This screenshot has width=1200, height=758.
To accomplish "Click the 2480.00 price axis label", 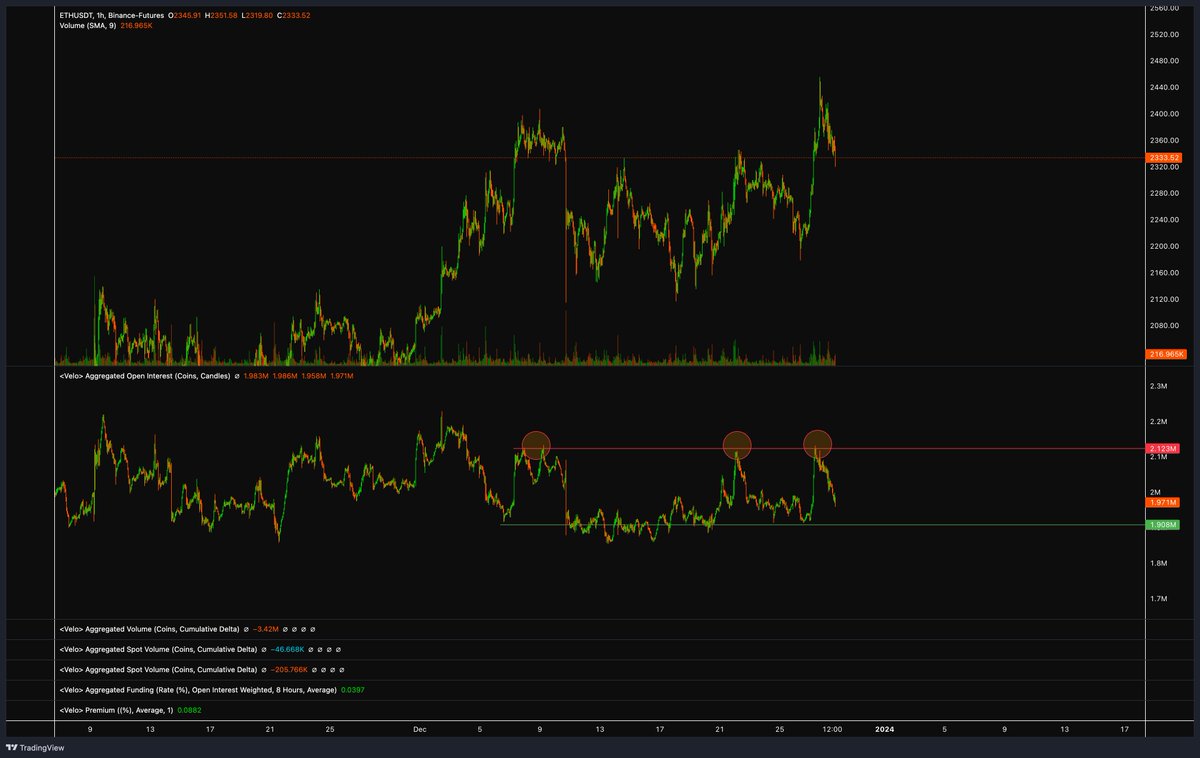I will [x=1165, y=60].
